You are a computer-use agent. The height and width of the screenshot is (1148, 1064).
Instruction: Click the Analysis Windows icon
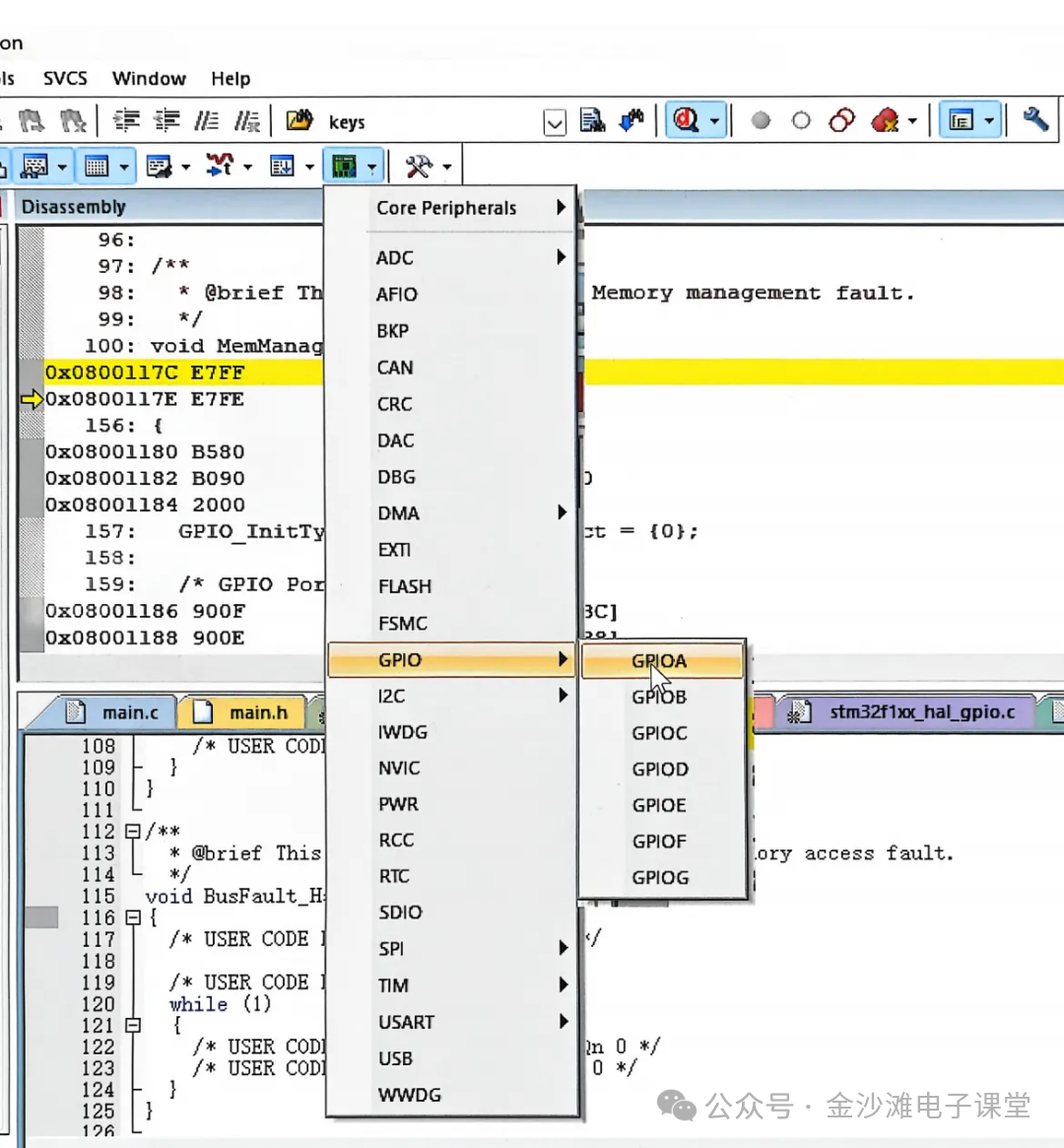[x=220, y=167]
